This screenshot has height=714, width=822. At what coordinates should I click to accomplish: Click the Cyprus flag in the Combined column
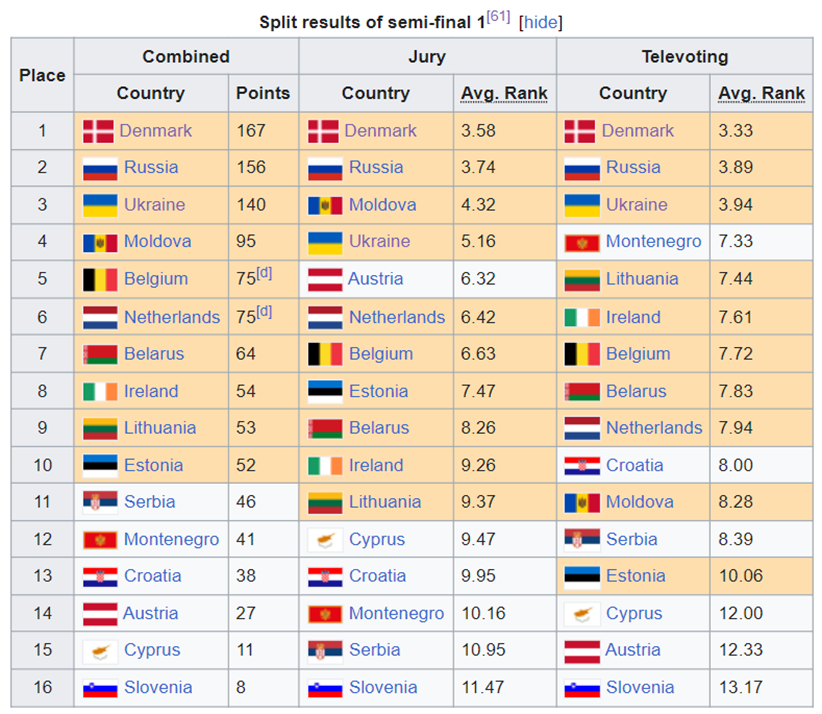(x=100, y=651)
